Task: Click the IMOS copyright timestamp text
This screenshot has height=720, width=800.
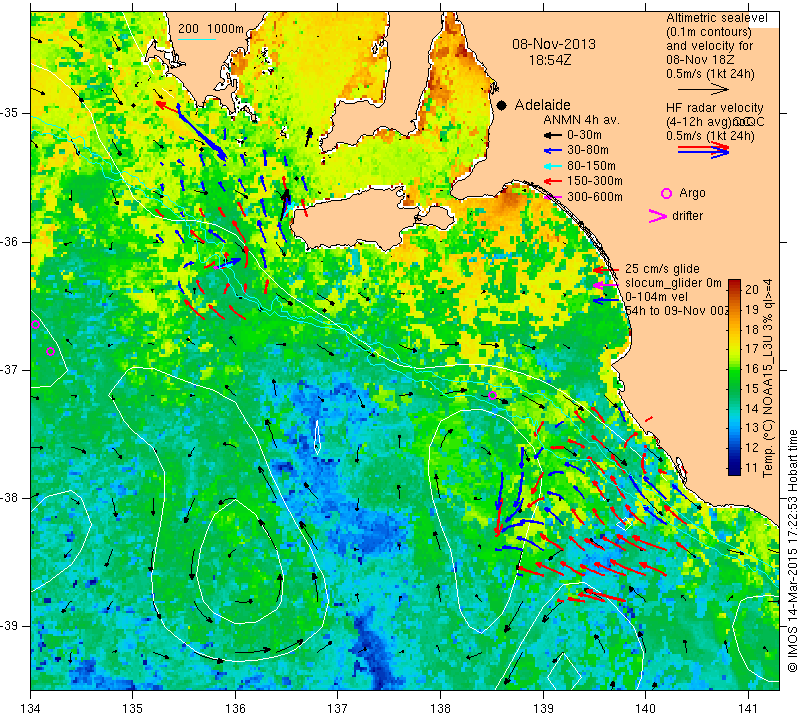Action: 792,551
